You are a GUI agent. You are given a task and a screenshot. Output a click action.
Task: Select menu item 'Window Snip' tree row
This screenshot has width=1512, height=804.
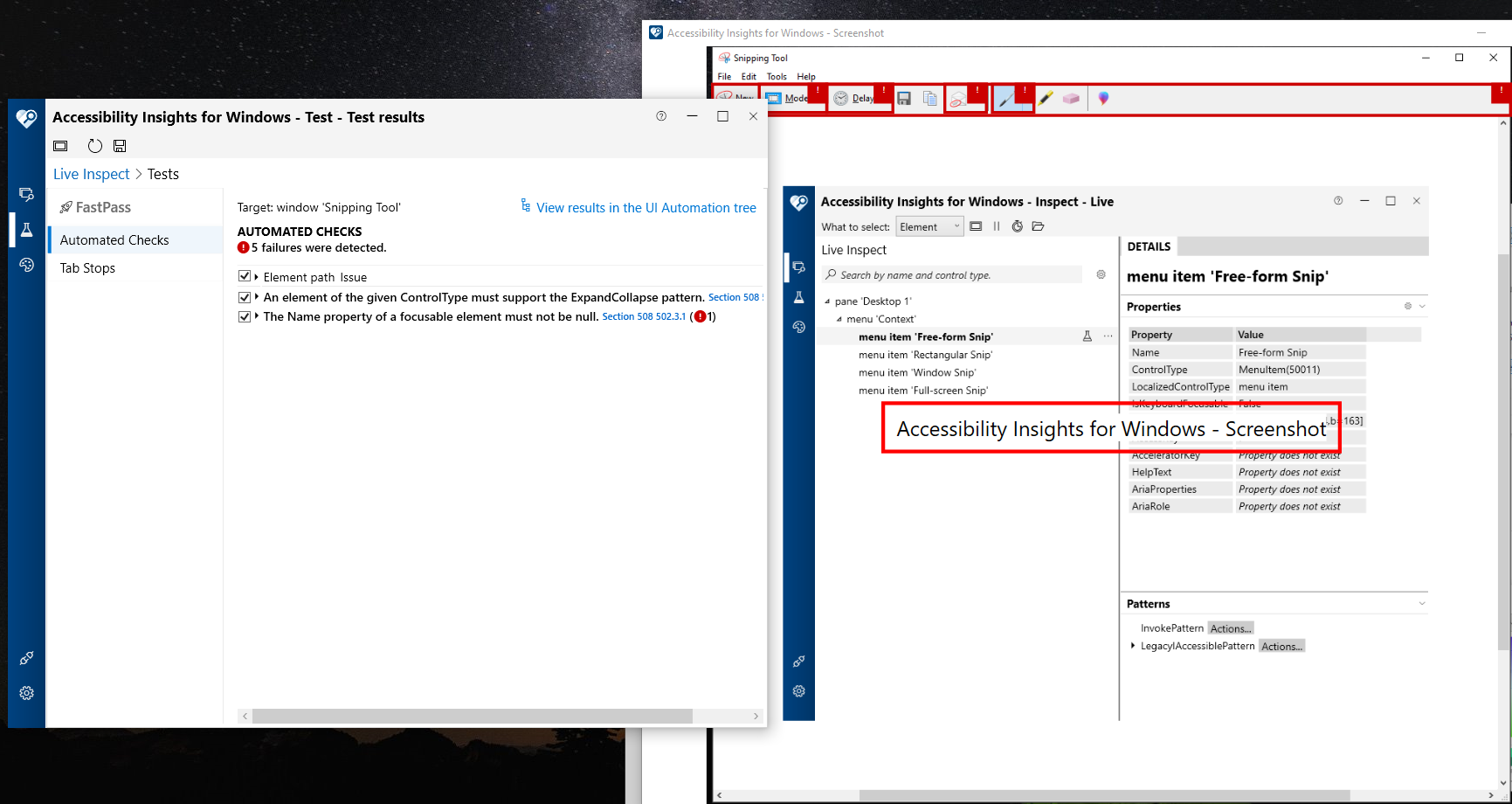[x=917, y=372]
